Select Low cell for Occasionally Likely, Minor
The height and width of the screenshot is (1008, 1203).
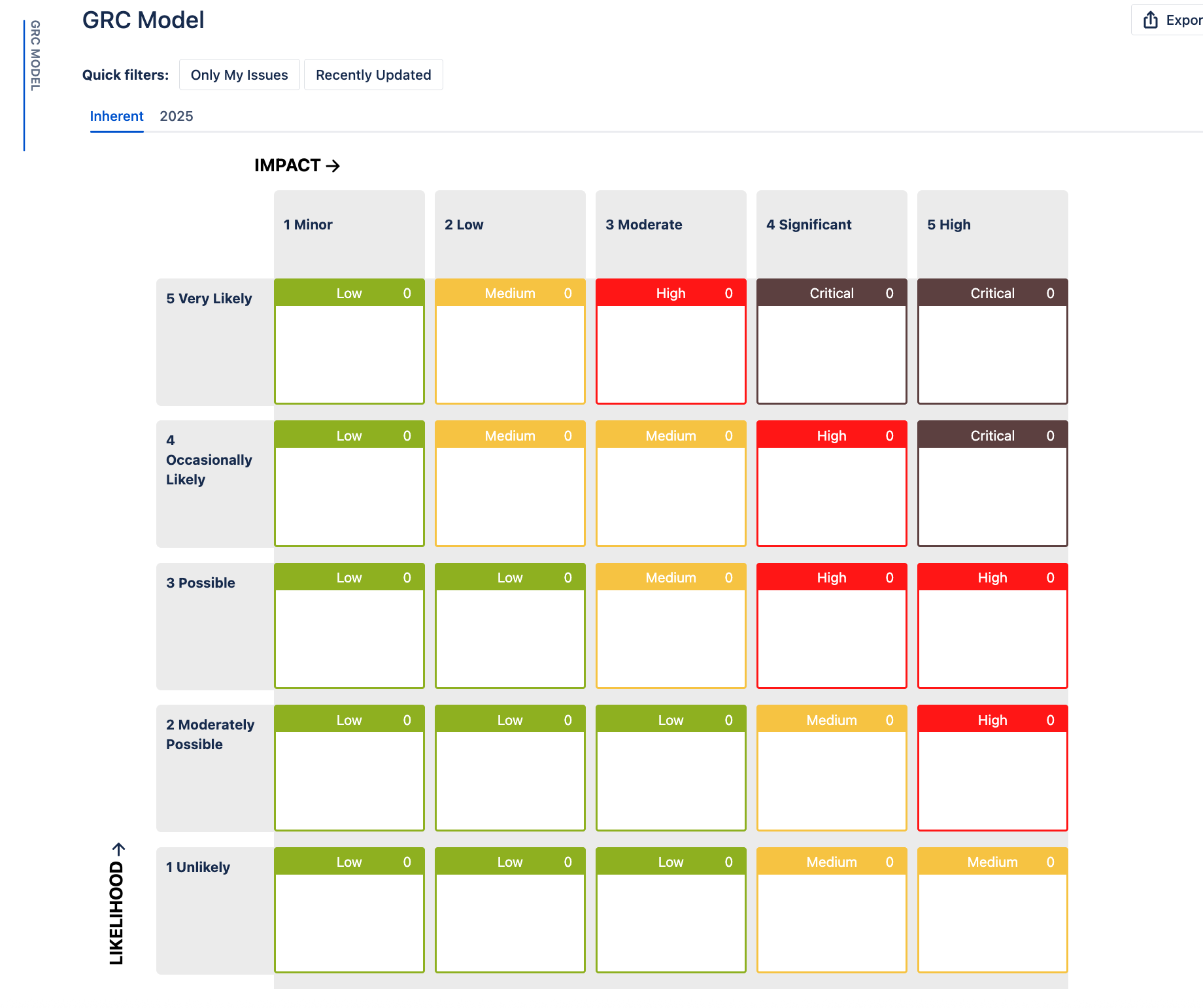[349, 484]
